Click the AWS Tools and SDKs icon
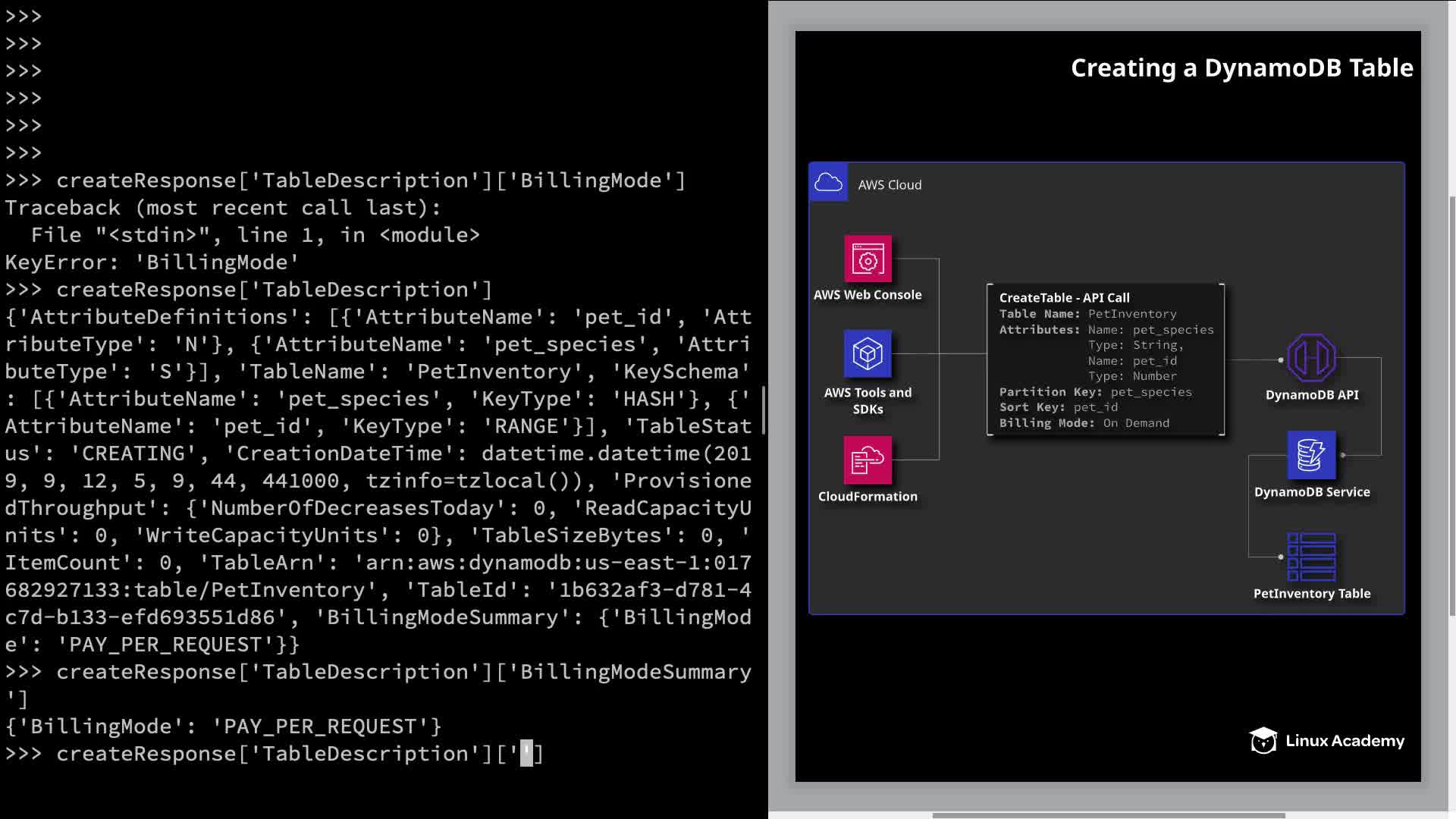 point(868,353)
